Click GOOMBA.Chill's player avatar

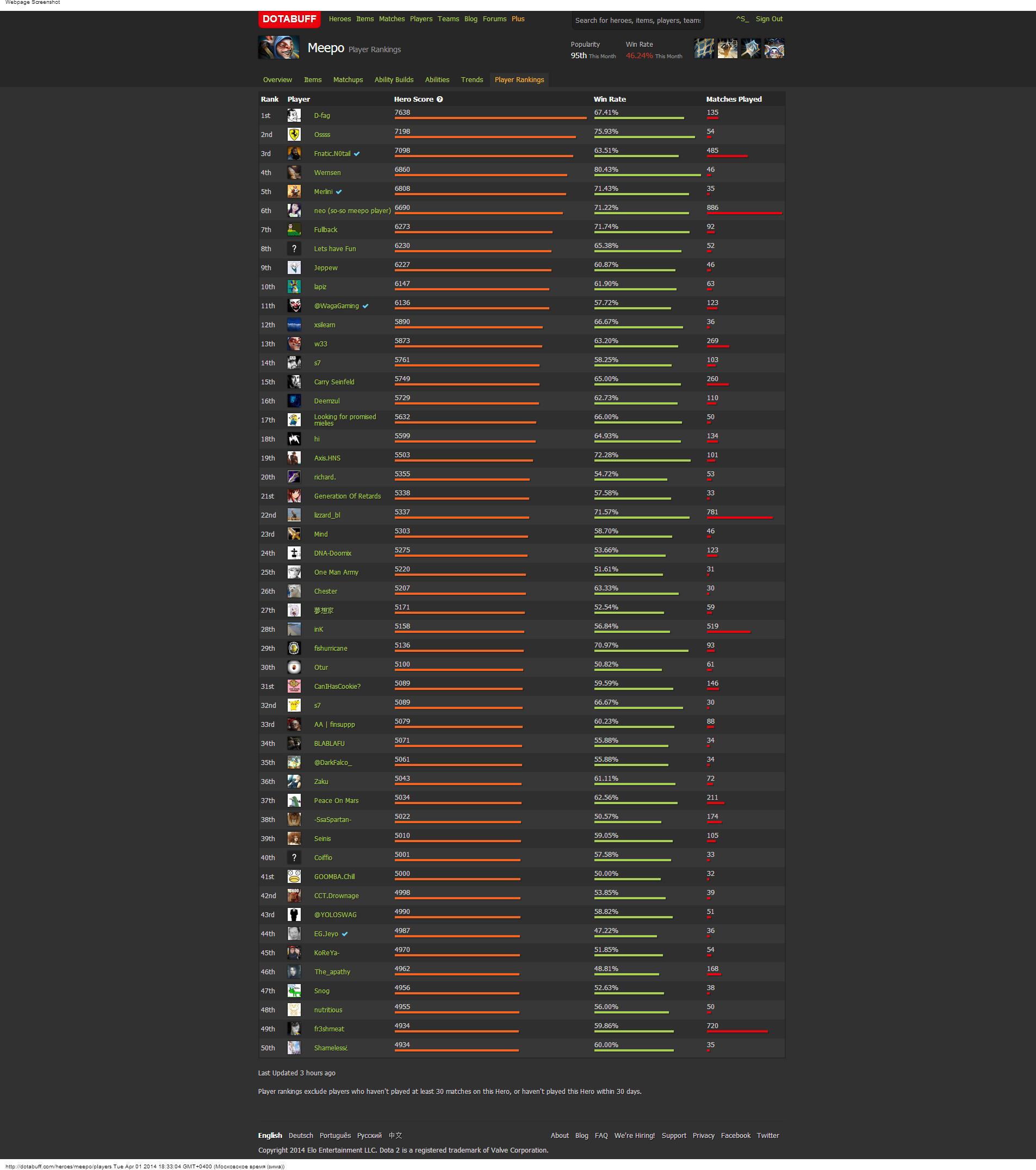click(x=294, y=876)
